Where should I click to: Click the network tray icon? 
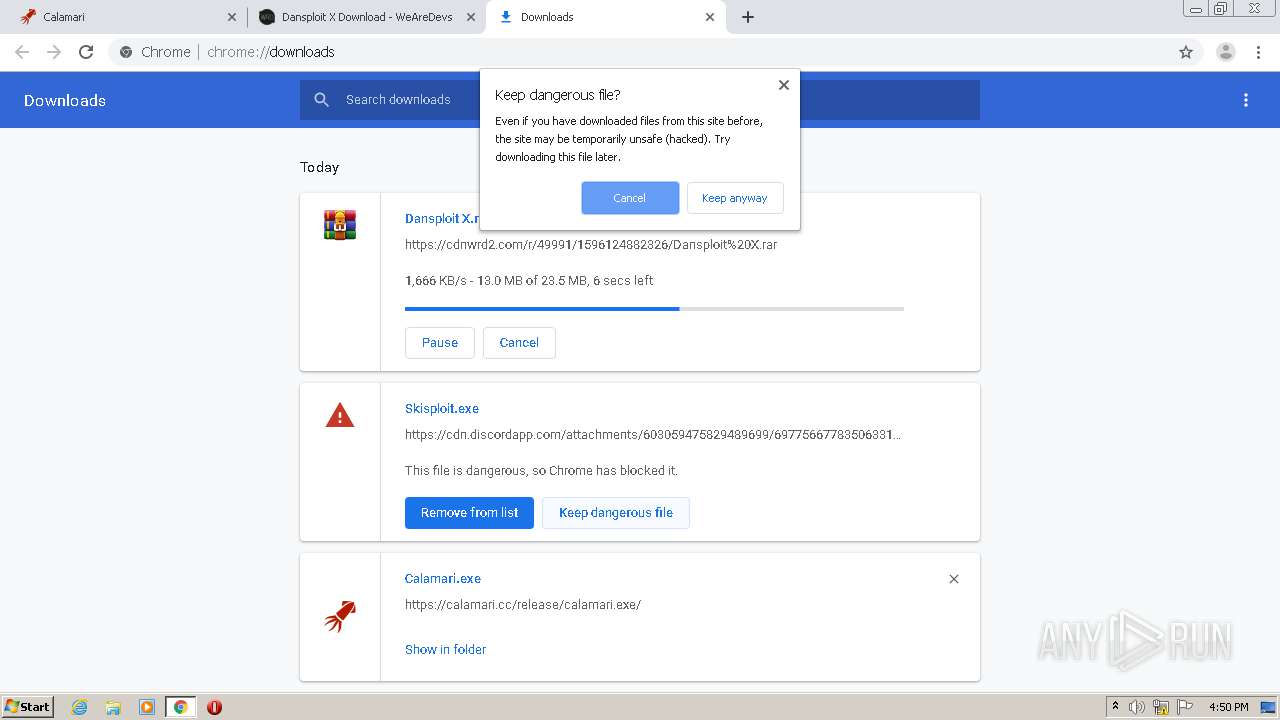(x=1161, y=707)
